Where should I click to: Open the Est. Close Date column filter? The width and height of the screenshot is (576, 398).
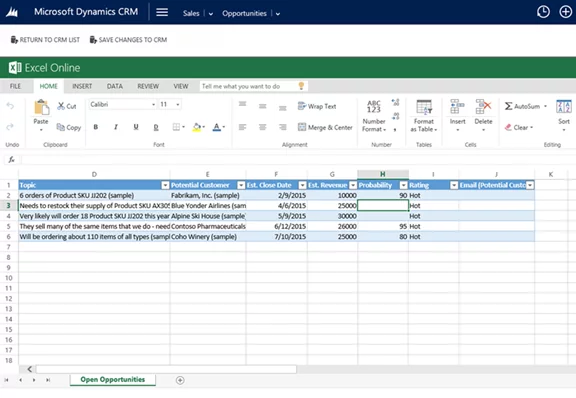coord(303,185)
